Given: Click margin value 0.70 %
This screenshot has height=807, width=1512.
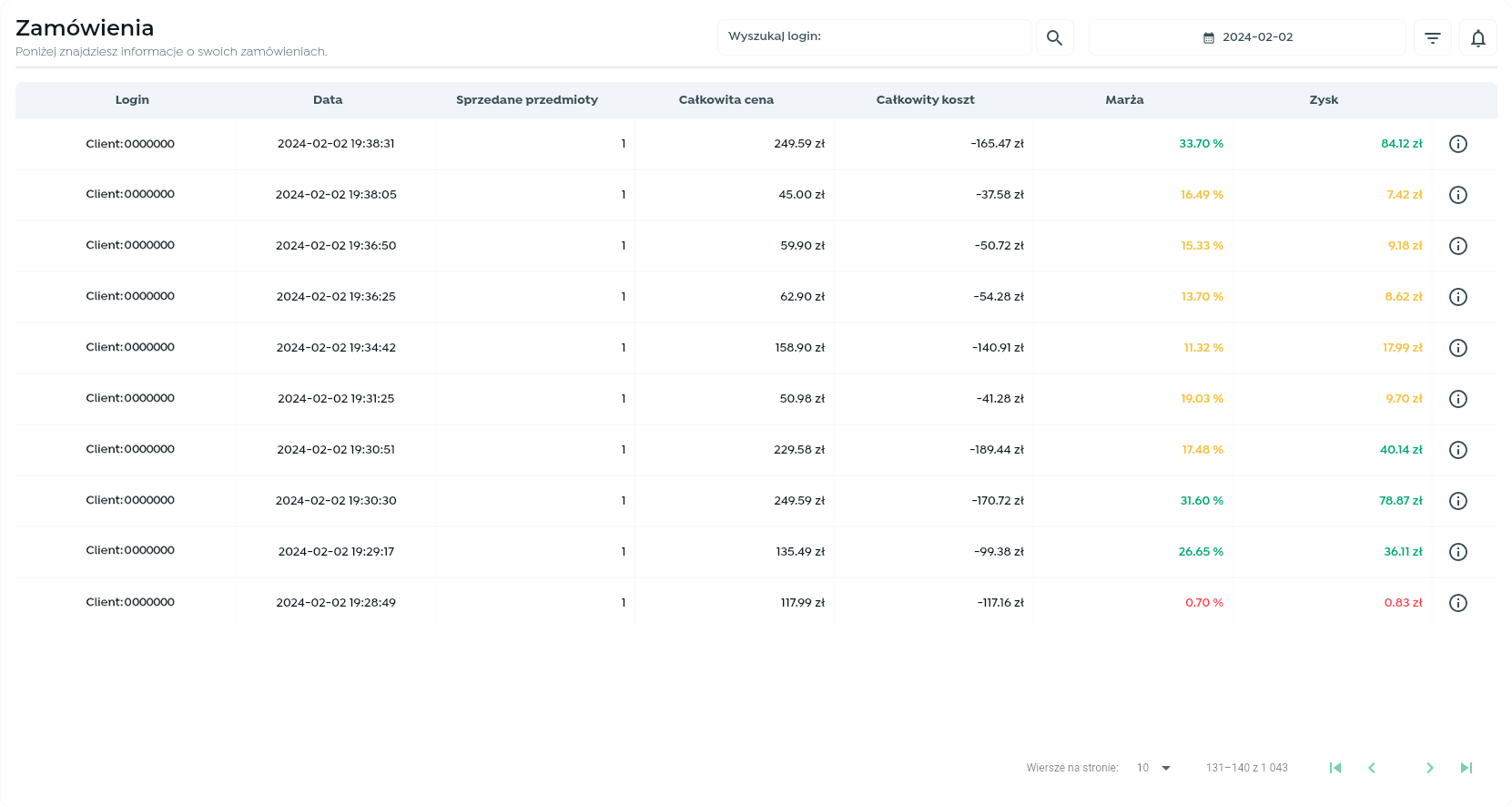Looking at the screenshot, I should pyautogui.click(x=1204, y=603).
